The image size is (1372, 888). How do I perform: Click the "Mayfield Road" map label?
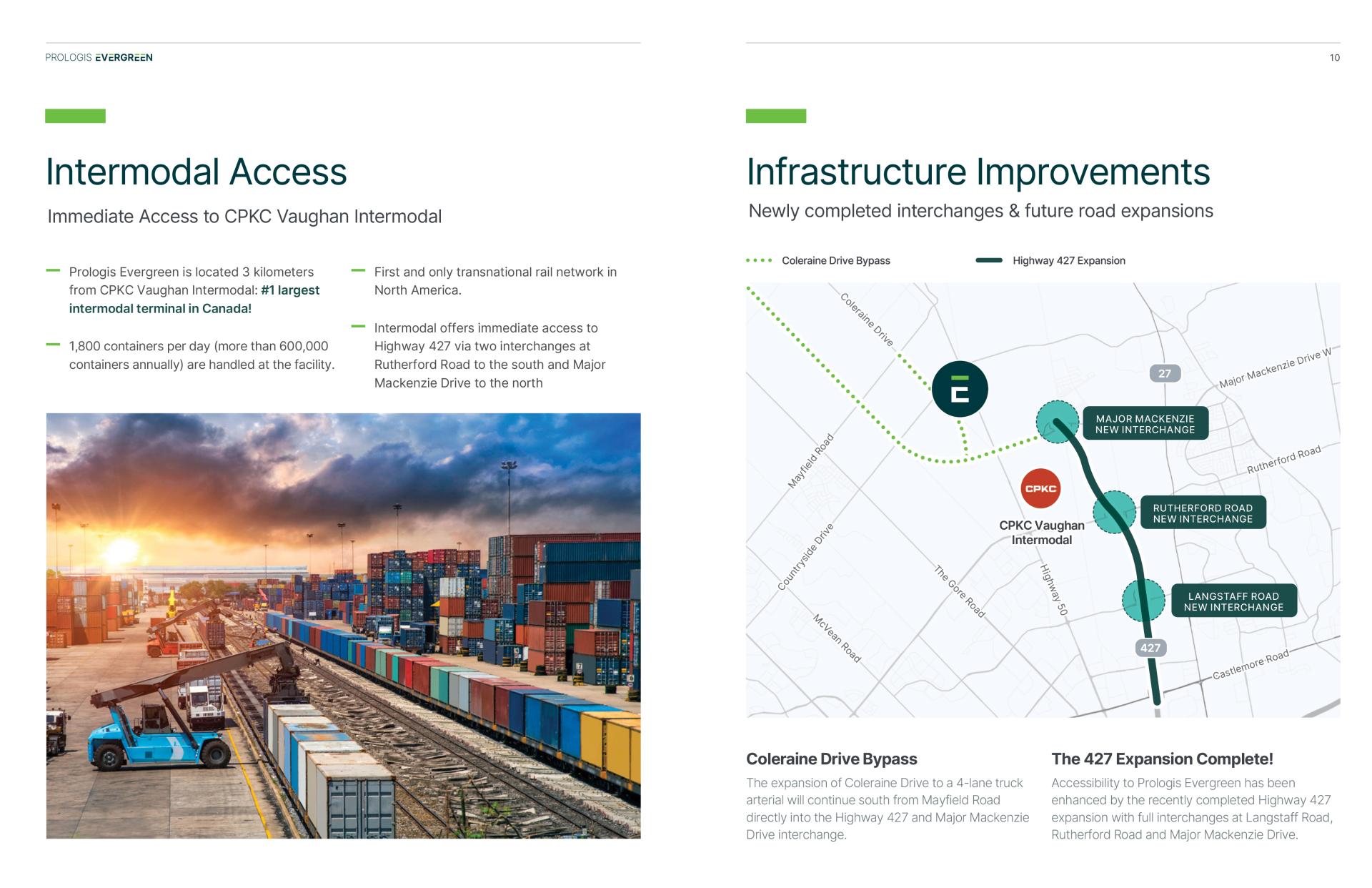[810, 461]
